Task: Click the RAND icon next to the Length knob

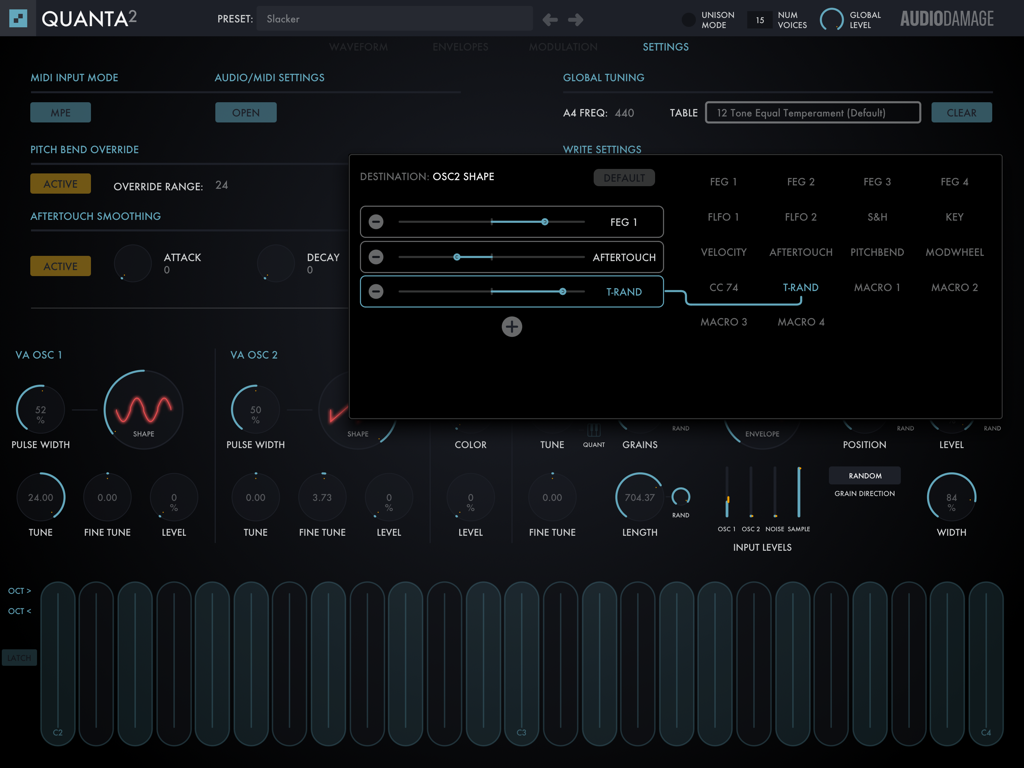Action: click(682, 497)
